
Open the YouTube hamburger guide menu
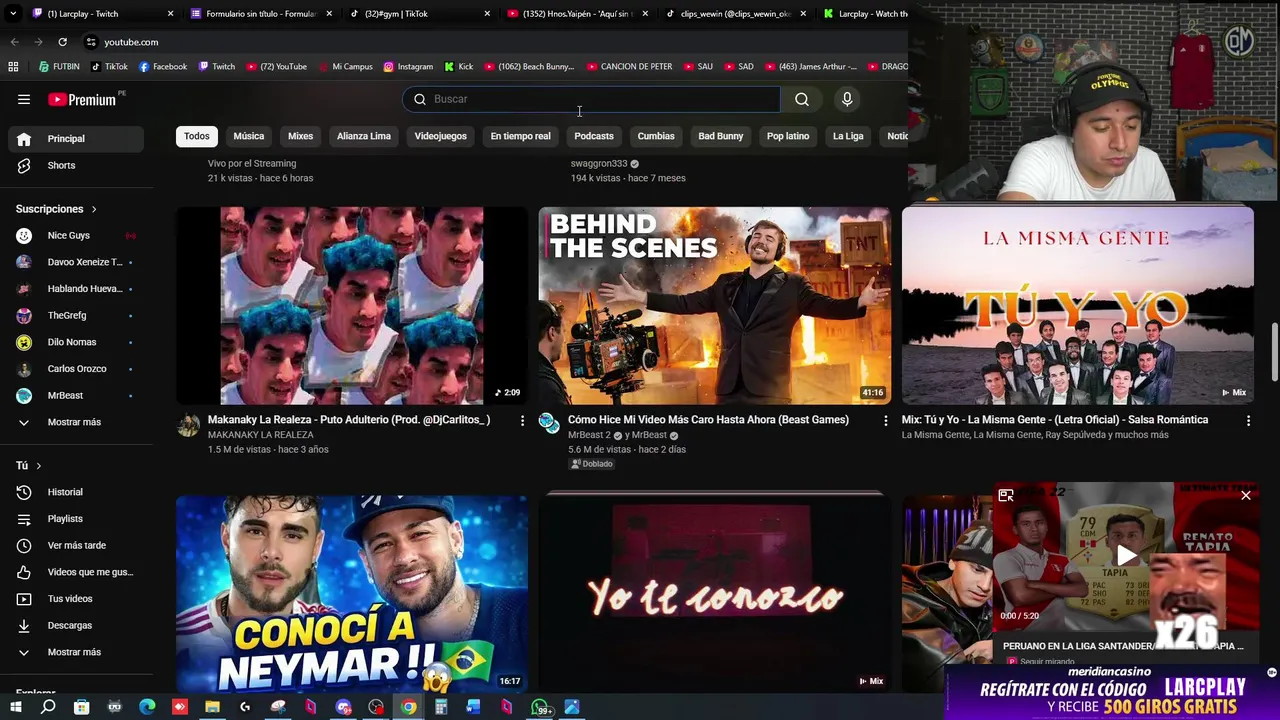[24, 99]
